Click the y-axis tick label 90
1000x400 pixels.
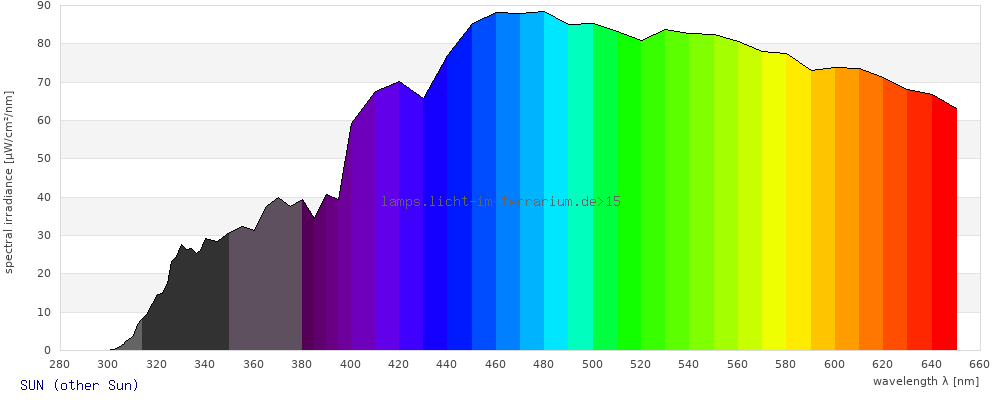[44, 6]
